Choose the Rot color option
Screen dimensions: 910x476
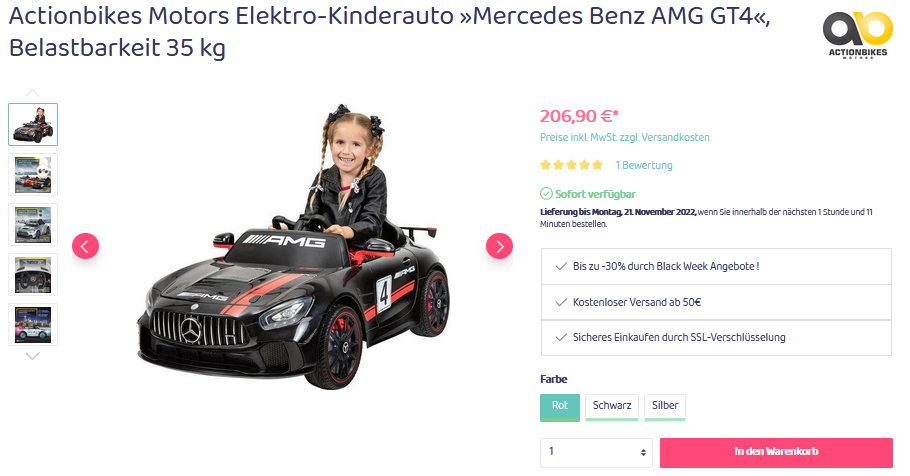click(559, 408)
